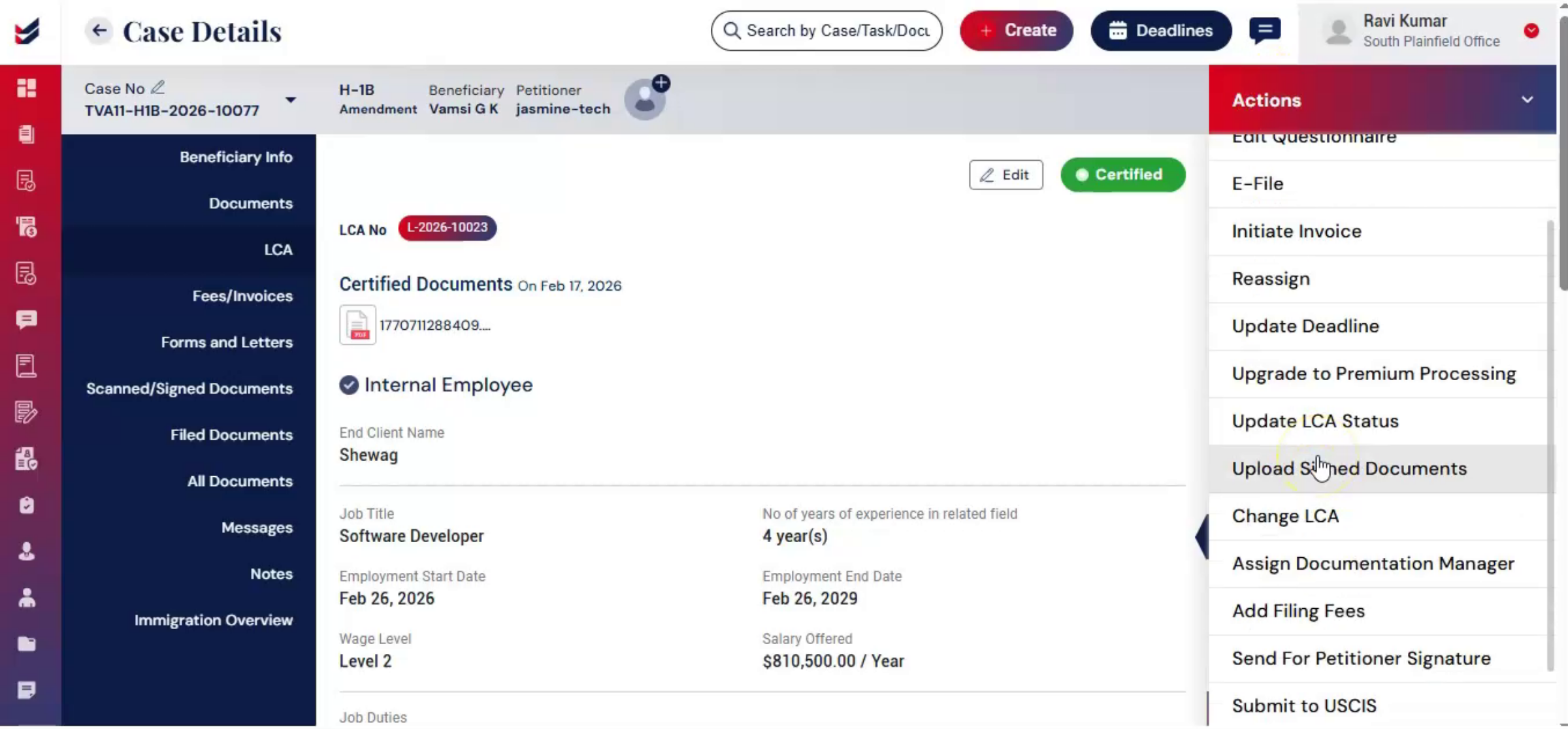Open Scanned/Signed Documents section

(189, 389)
